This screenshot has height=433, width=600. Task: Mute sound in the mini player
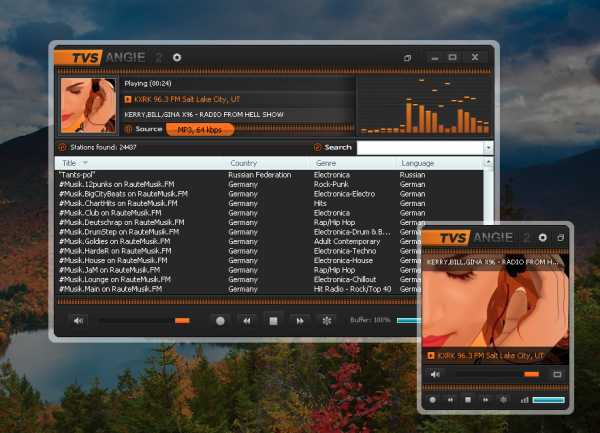(435, 374)
